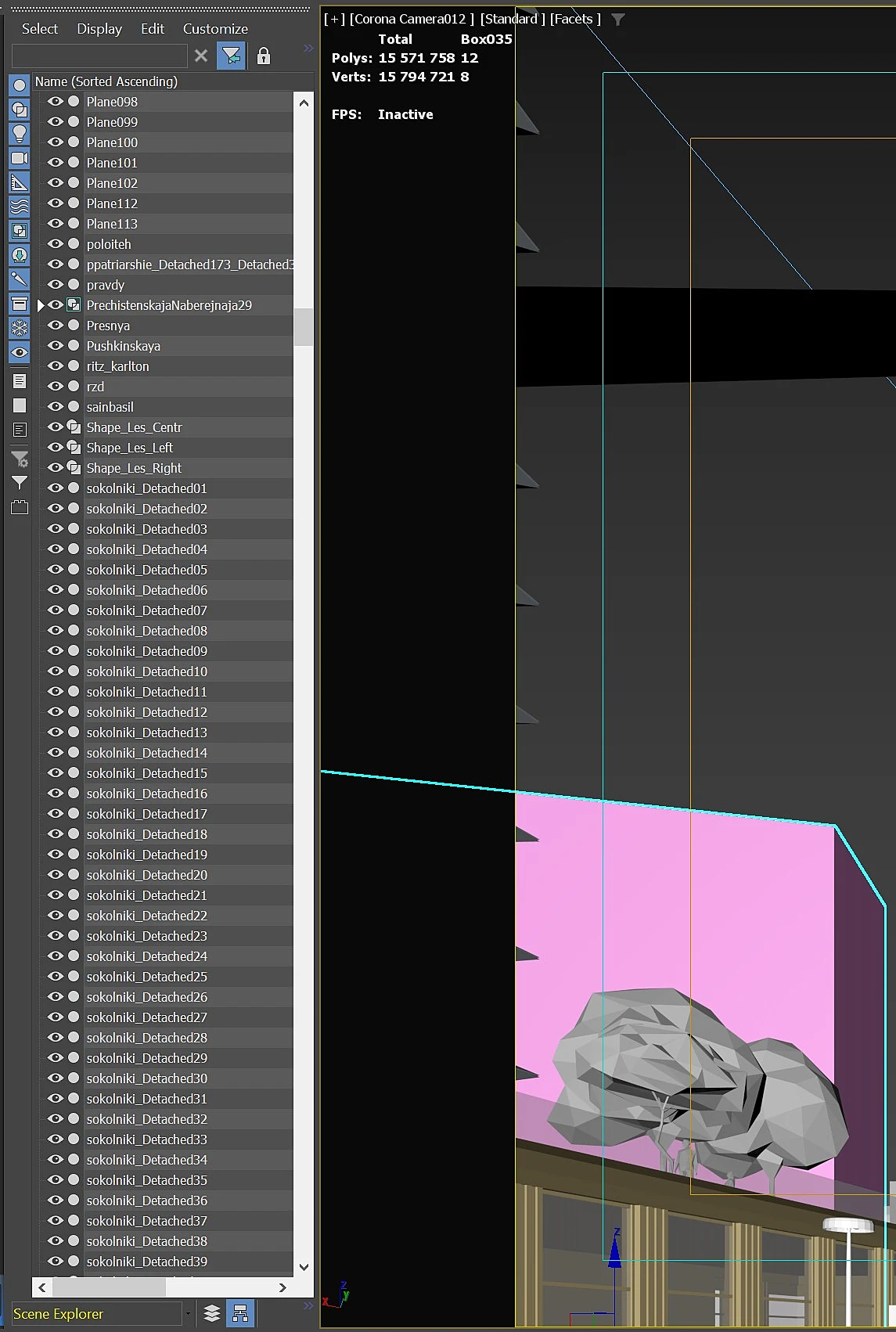Toggle Display Geometry filter icon

[20, 85]
